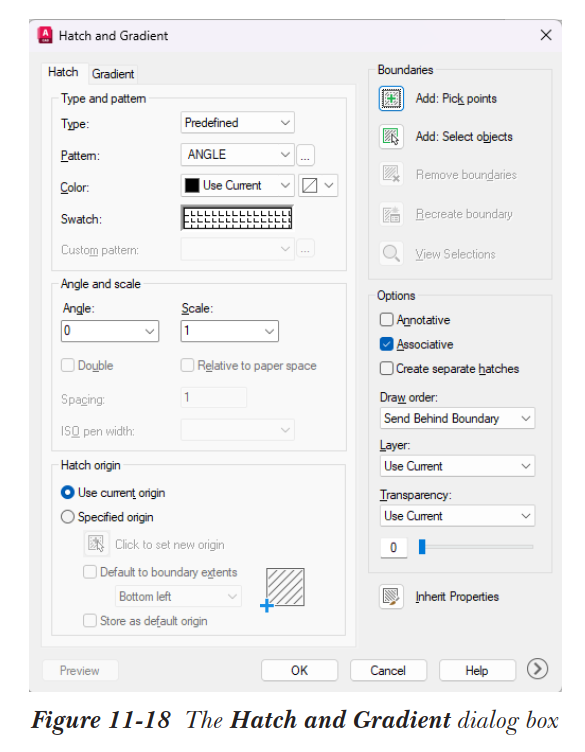
Task: Open the Angle dropdown
Action: 110,331
